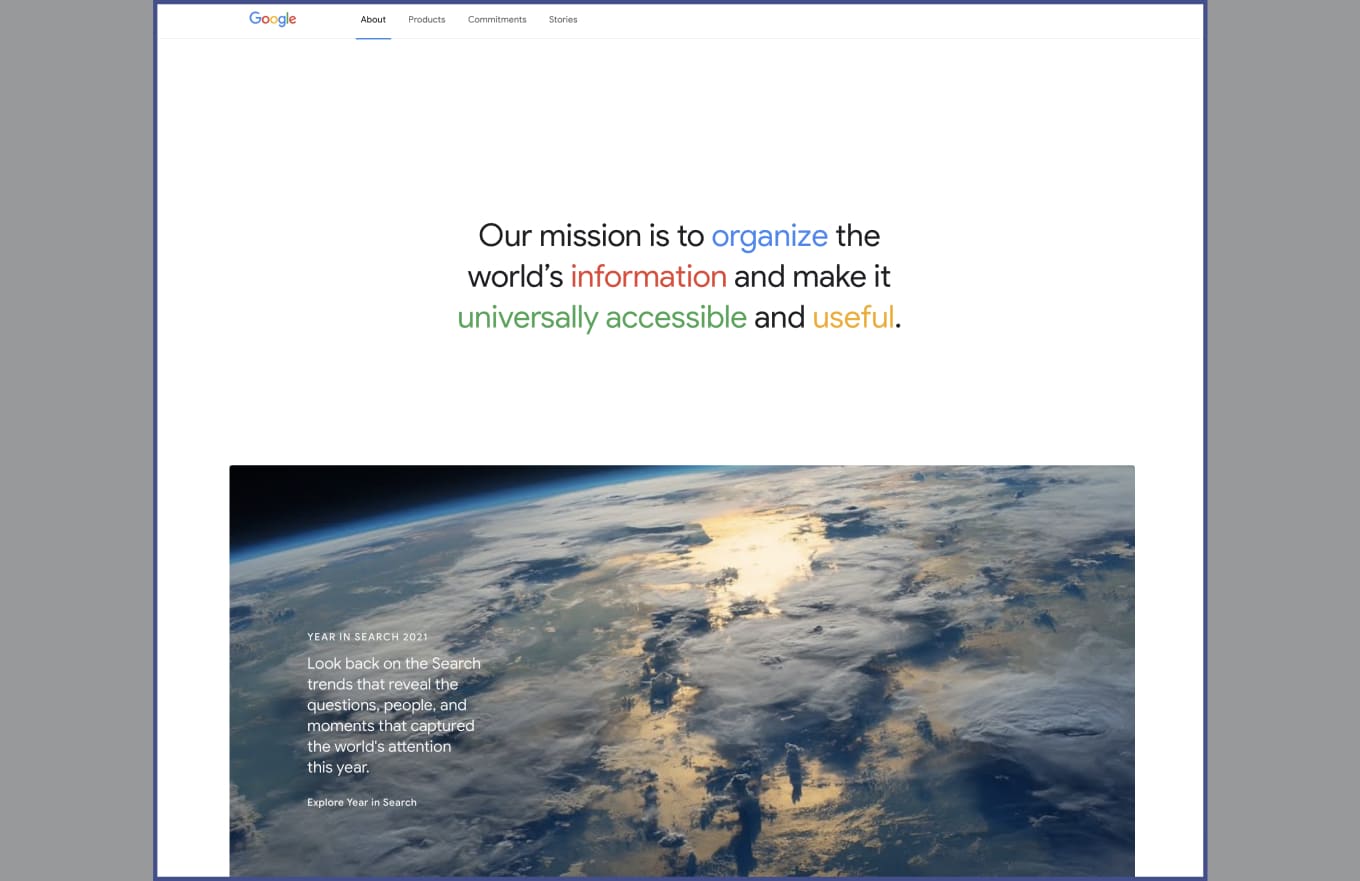Click the blue word "organize"
This screenshot has height=881, width=1360.
tap(769, 236)
